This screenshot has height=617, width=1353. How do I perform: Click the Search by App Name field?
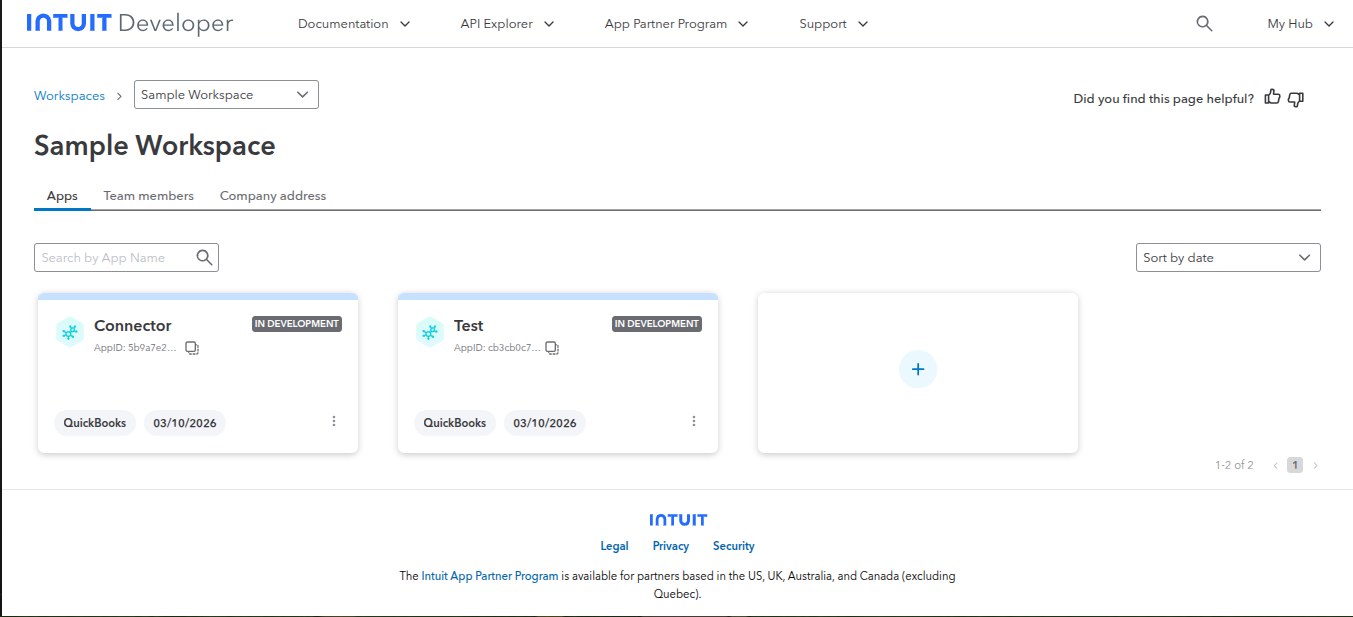(115, 258)
